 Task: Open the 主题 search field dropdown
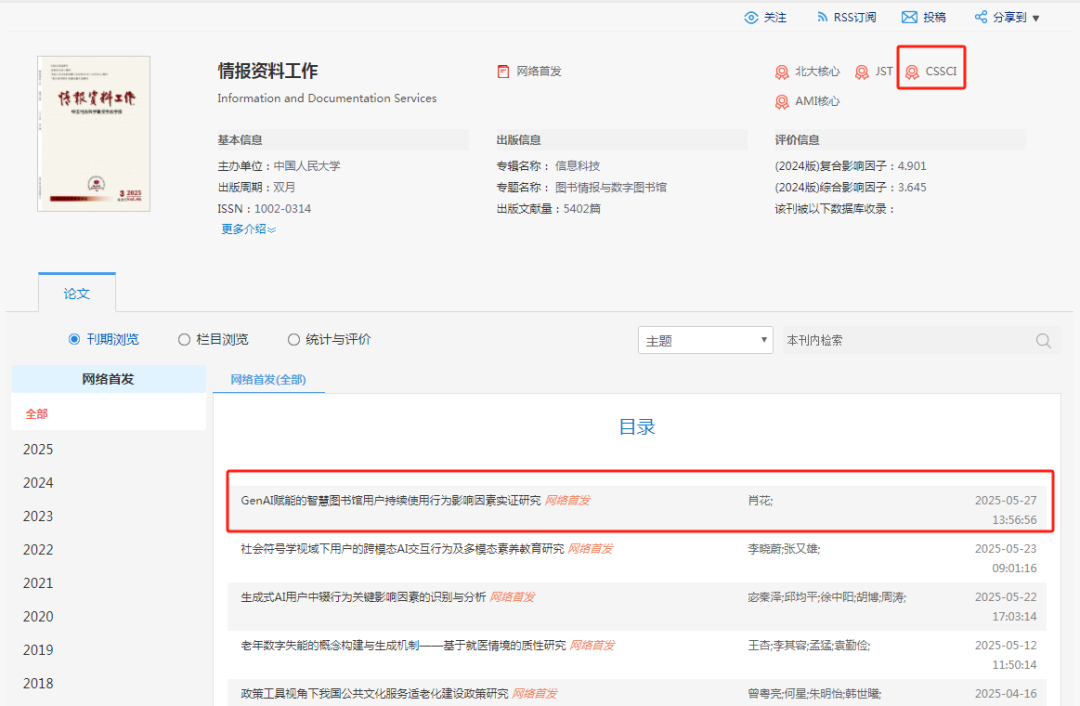pos(705,340)
